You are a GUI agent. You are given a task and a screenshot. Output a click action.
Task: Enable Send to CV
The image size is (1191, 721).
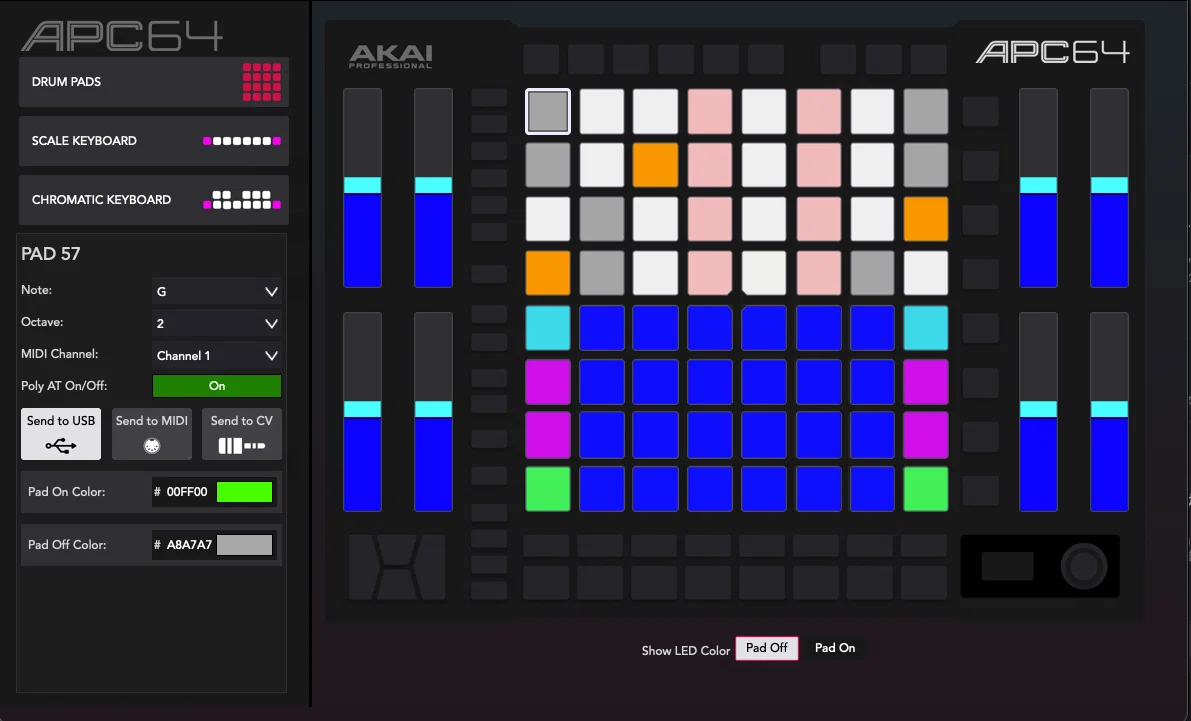pyautogui.click(x=242, y=434)
